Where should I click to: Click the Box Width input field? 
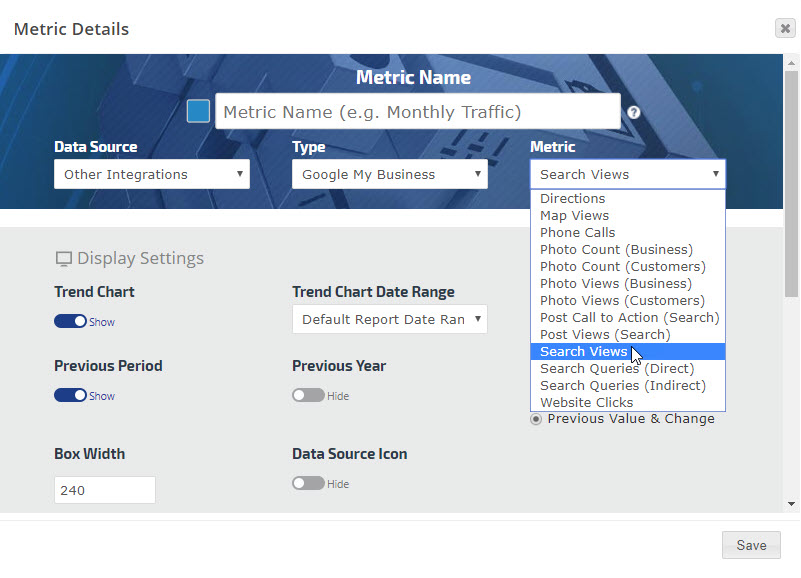click(x=105, y=491)
